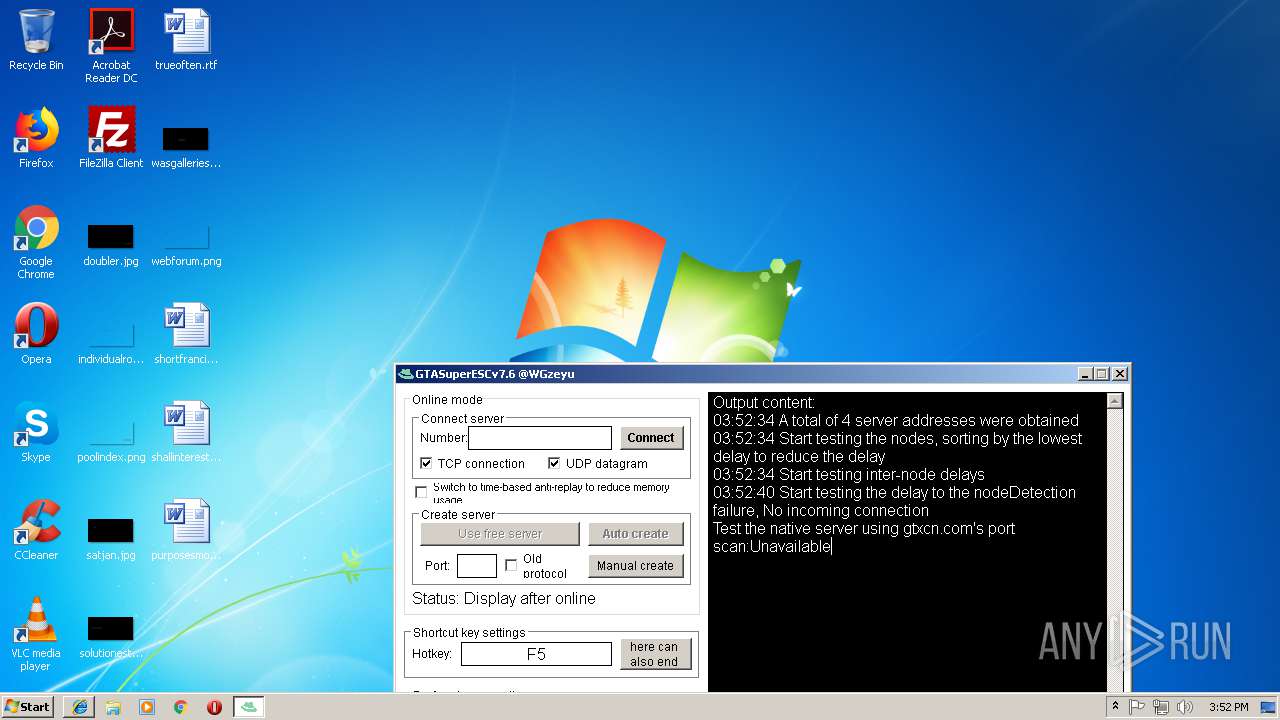Open the Start menu
The height and width of the screenshot is (720, 1280).
pyautogui.click(x=28, y=707)
